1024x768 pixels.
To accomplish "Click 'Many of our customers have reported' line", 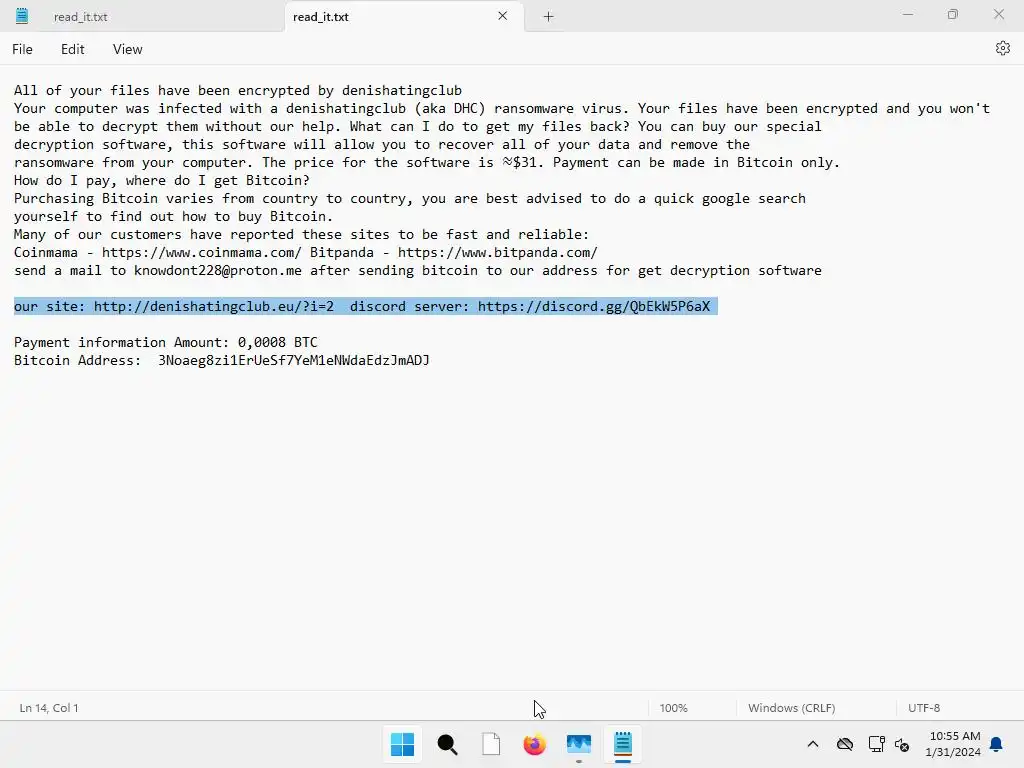I will click(x=301, y=234).
